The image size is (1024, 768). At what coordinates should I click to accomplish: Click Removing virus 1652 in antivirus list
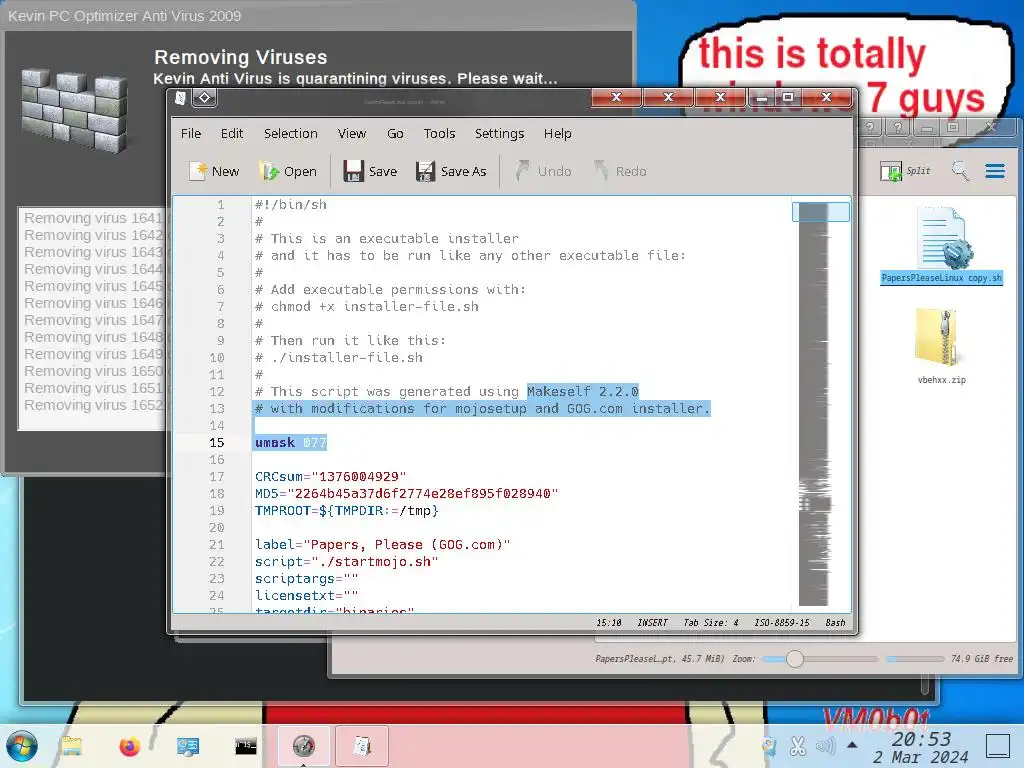93,405
